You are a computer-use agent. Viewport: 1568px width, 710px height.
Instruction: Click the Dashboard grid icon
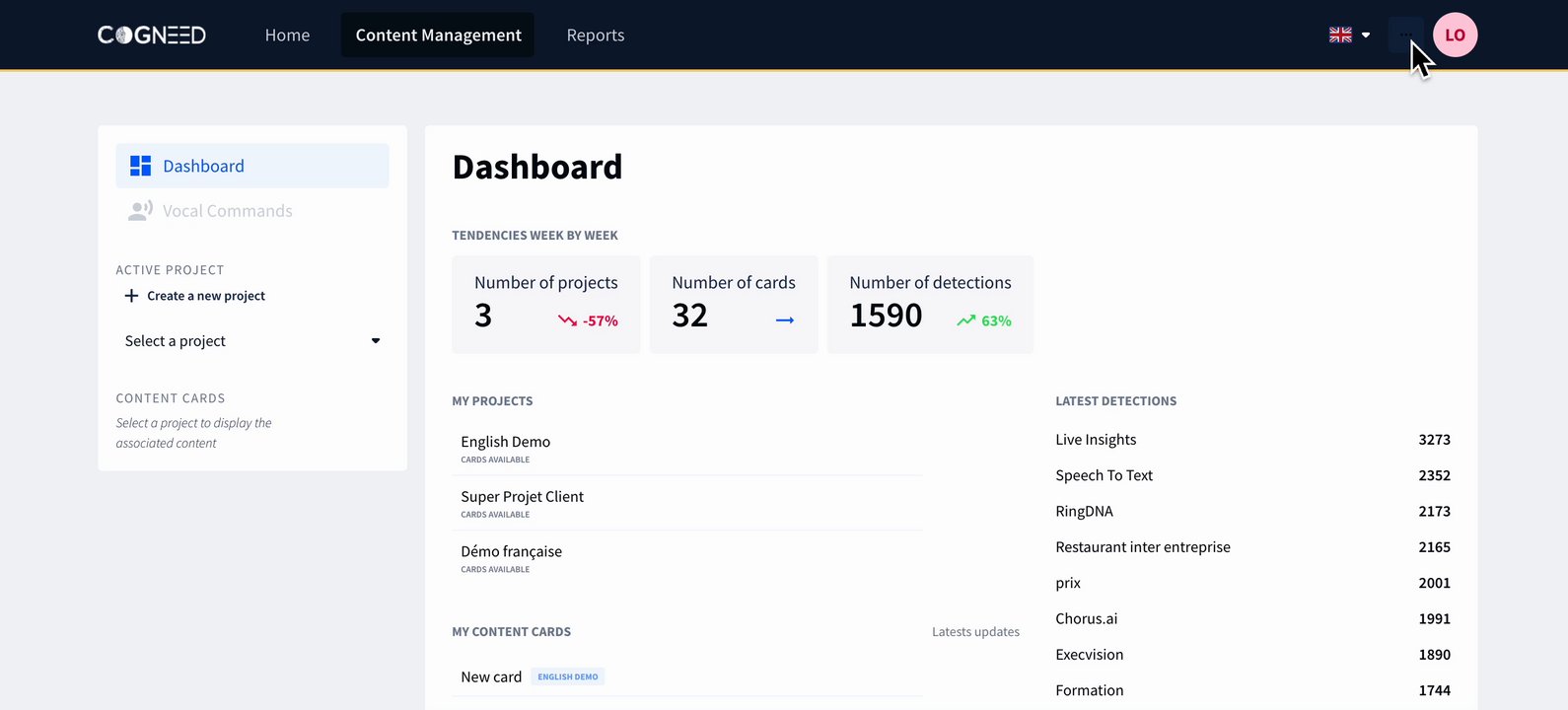141,166
